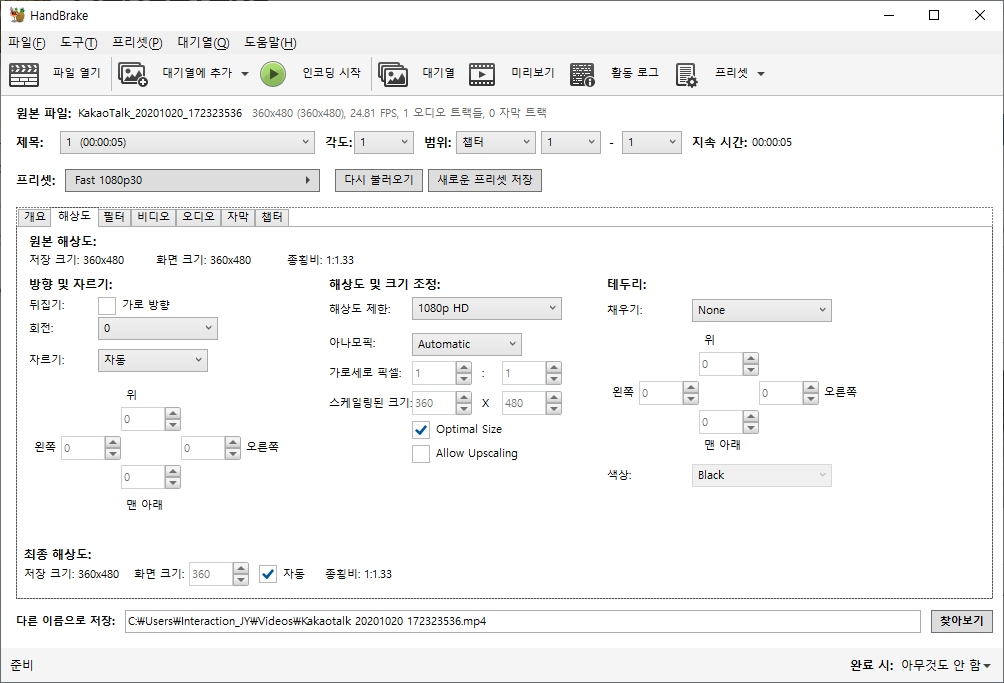
Task: Click the 새로운 프리셋 저장 button
Action: 485,181
